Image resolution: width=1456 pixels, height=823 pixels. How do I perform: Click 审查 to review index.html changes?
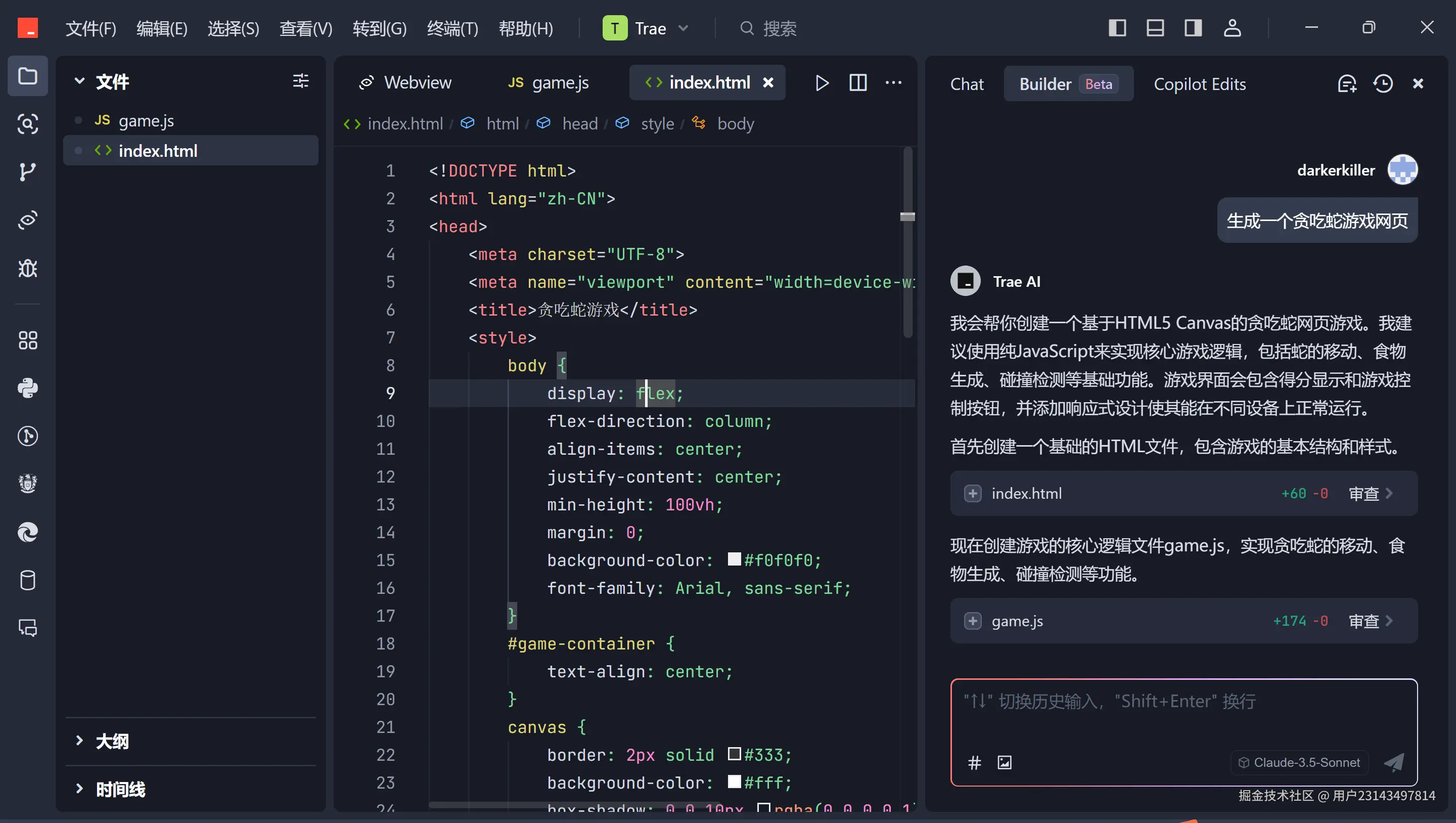(x=1365, y=493)
